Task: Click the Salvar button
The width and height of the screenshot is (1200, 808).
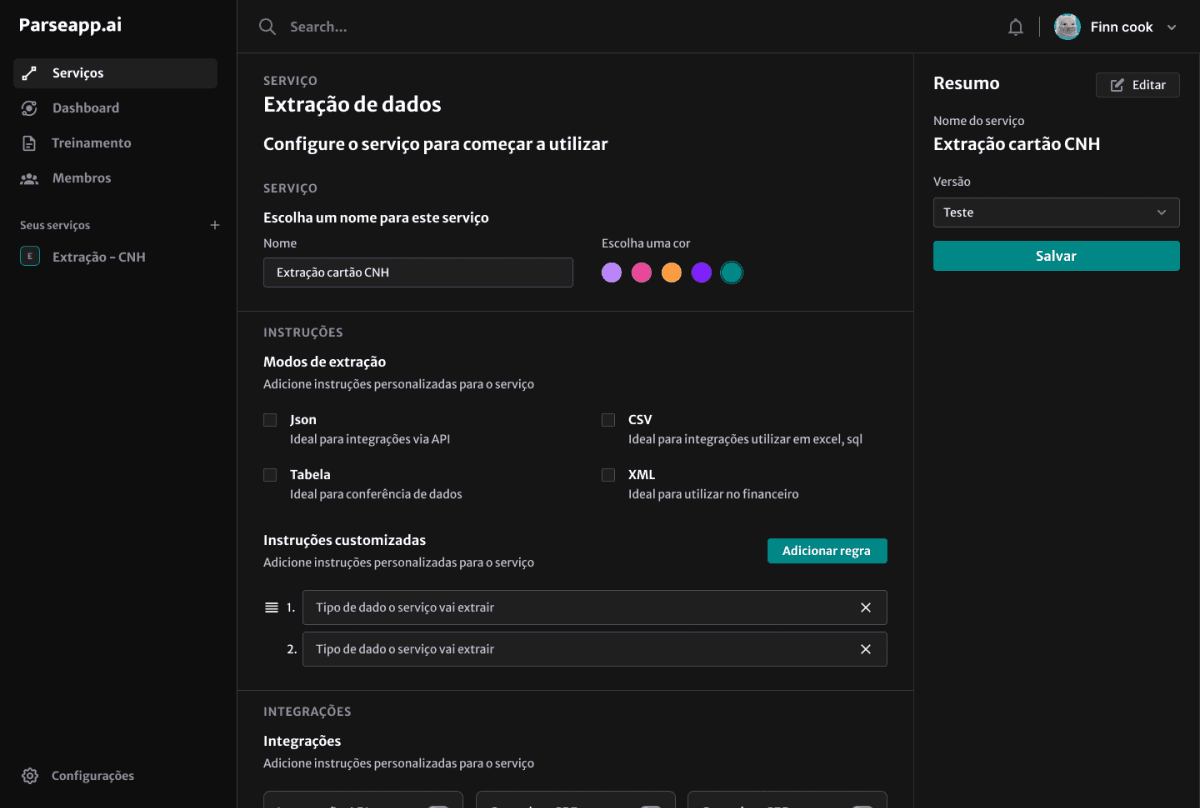Action: pyautogui.click(x=1056, y=256)
